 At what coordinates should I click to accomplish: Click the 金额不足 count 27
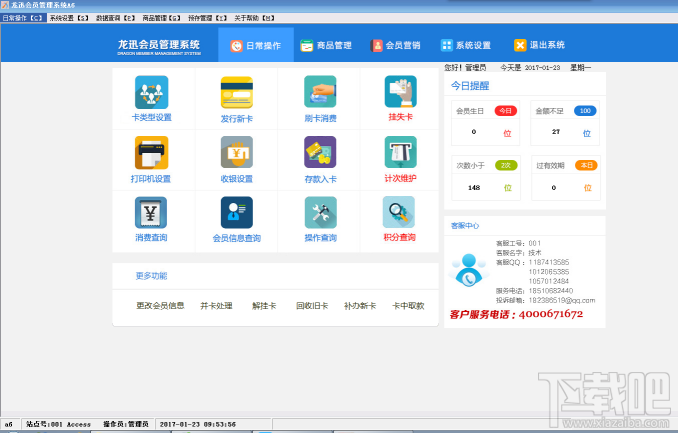[x=556, y=132]
